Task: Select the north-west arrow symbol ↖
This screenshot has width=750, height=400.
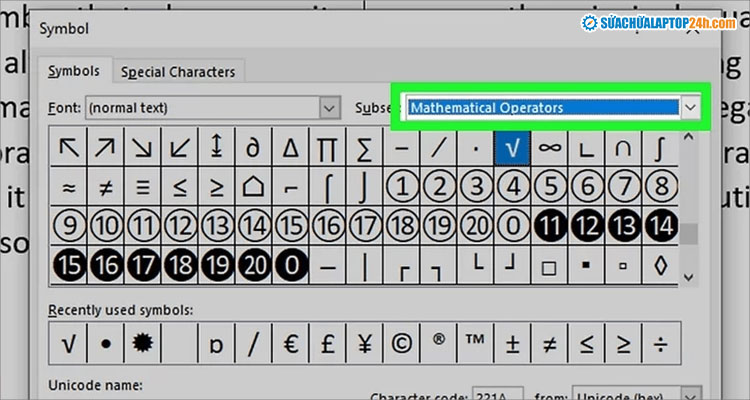Action: click(x=69, y=148)
